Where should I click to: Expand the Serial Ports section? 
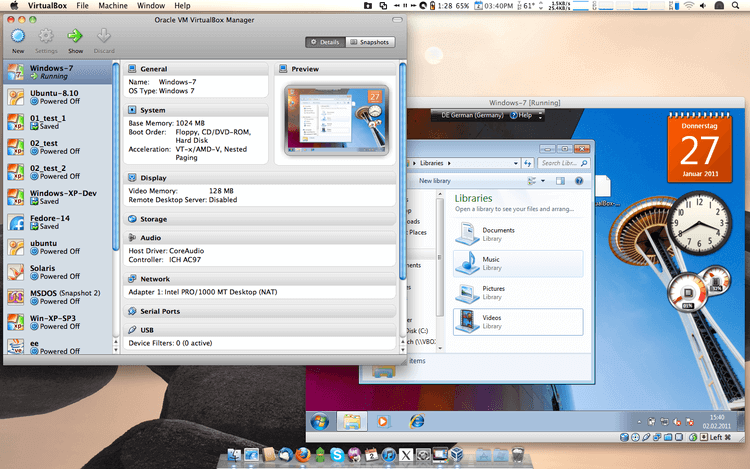click(162, 311)
